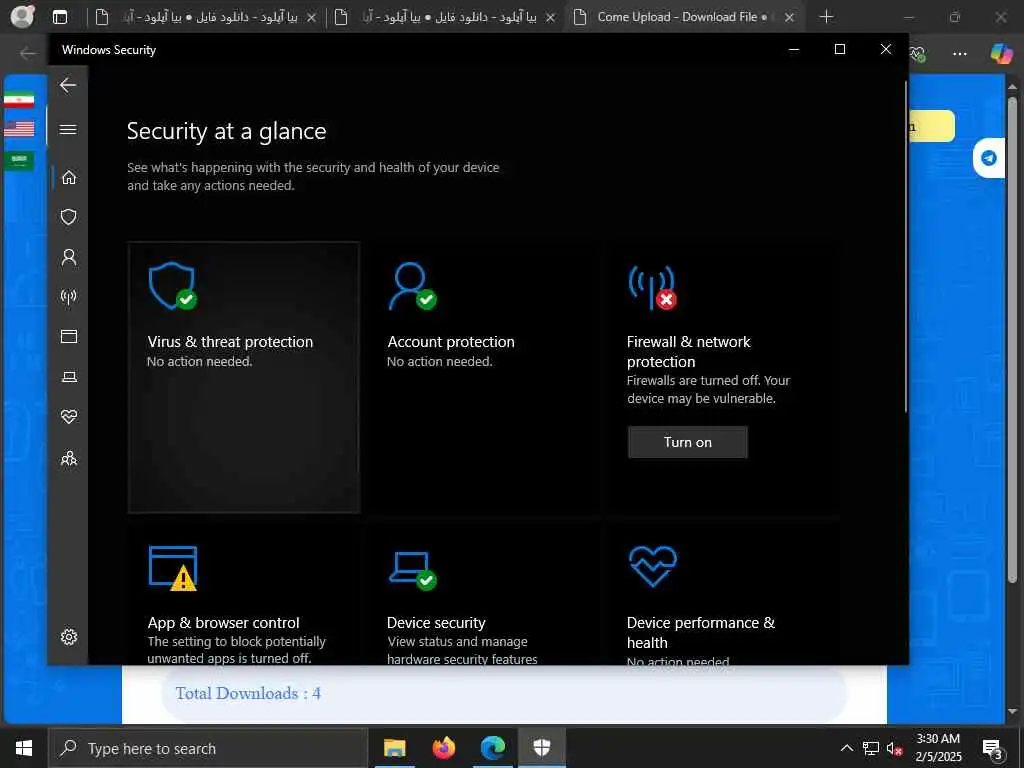
Task: Open Firewall & network protection heading
Action: [x=688, y=351]
